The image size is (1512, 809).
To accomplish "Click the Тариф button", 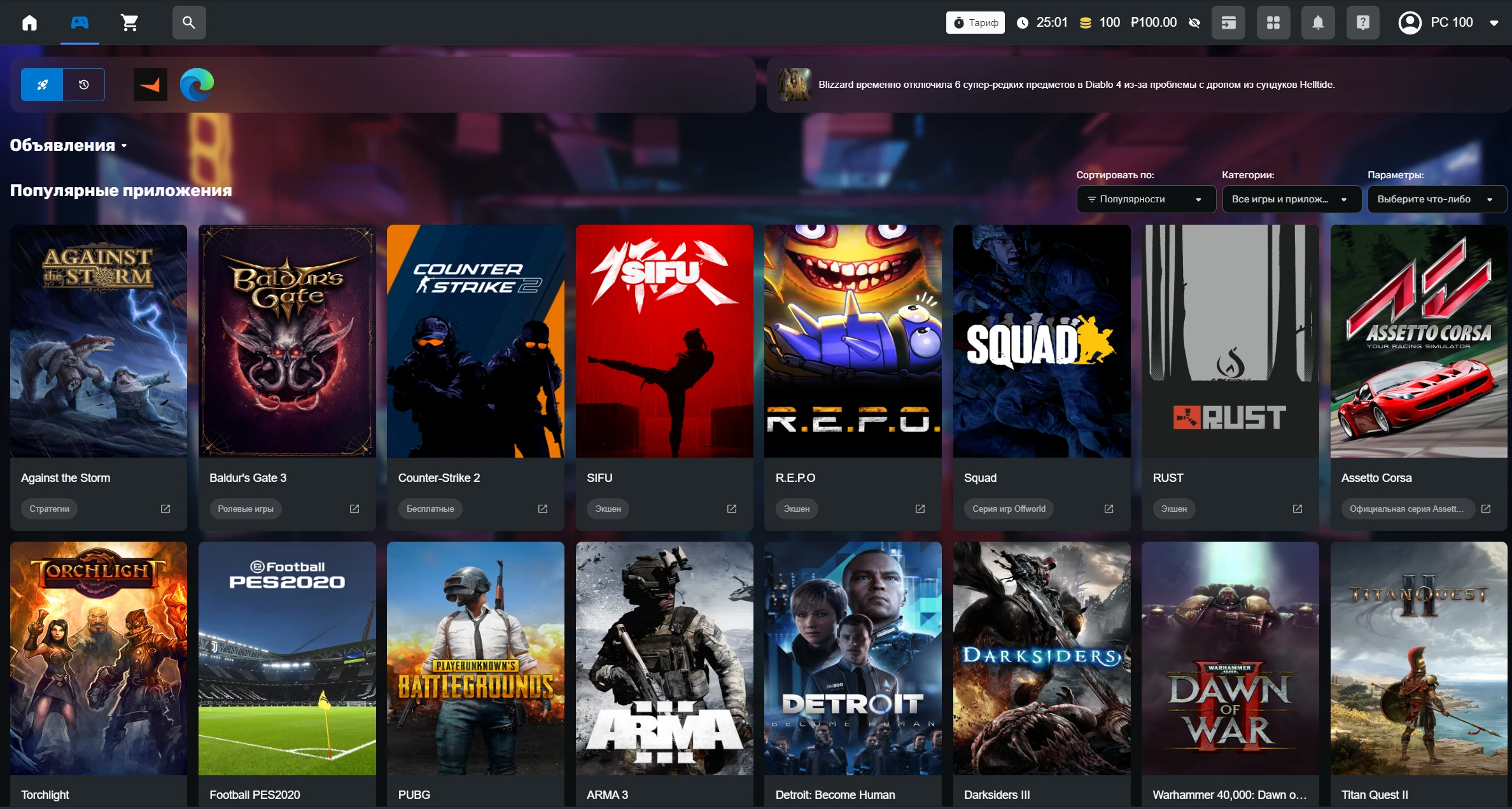I will coord(975,23).
